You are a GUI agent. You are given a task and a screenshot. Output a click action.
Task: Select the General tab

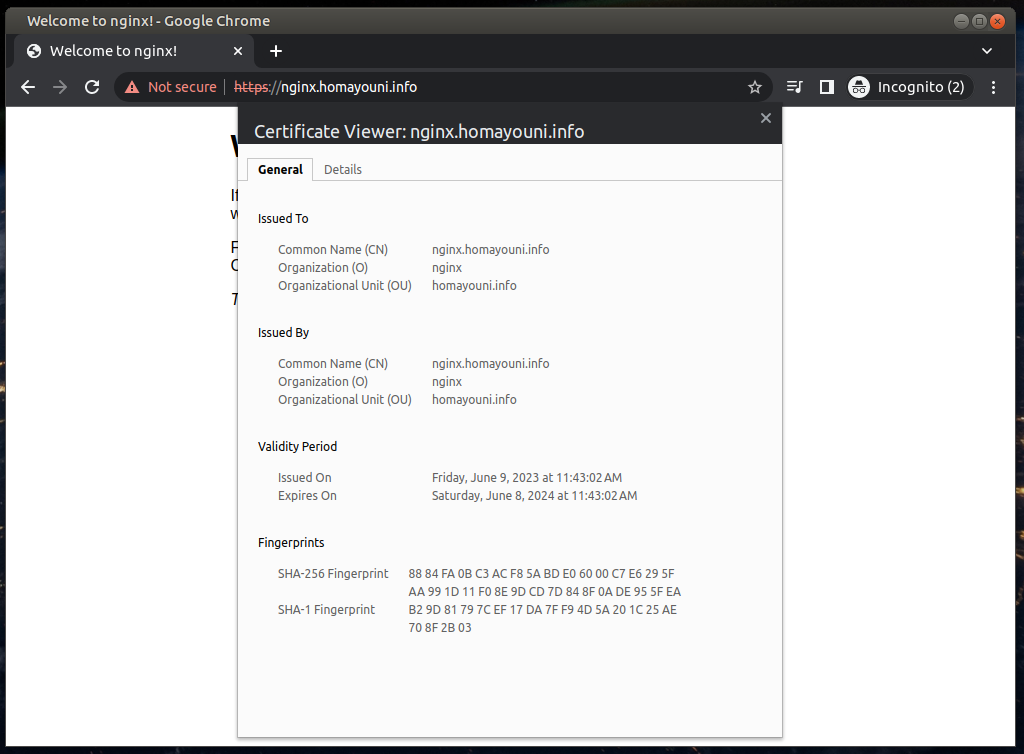[280, 170]
